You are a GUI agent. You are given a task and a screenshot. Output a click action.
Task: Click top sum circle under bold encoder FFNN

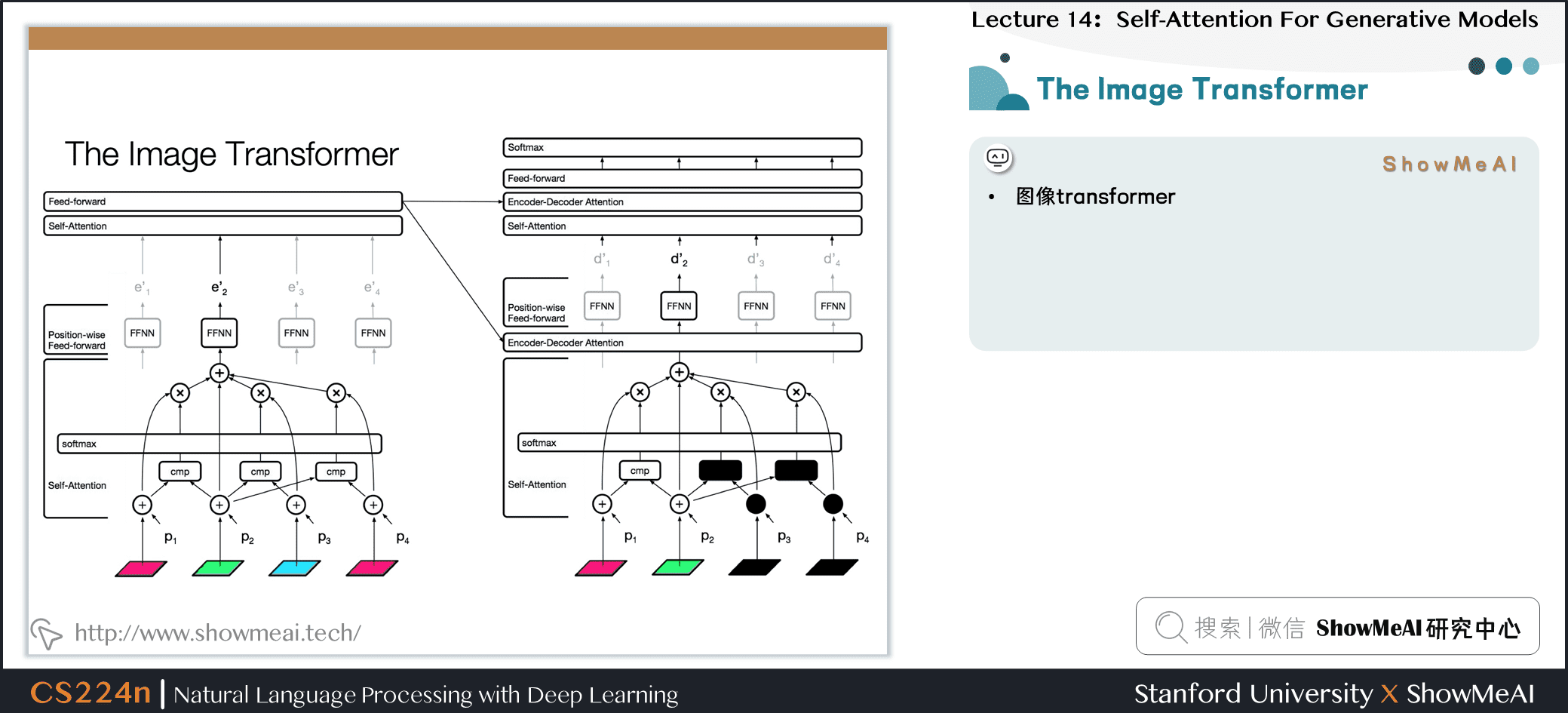pyautogui.click(x=219, y=373)
